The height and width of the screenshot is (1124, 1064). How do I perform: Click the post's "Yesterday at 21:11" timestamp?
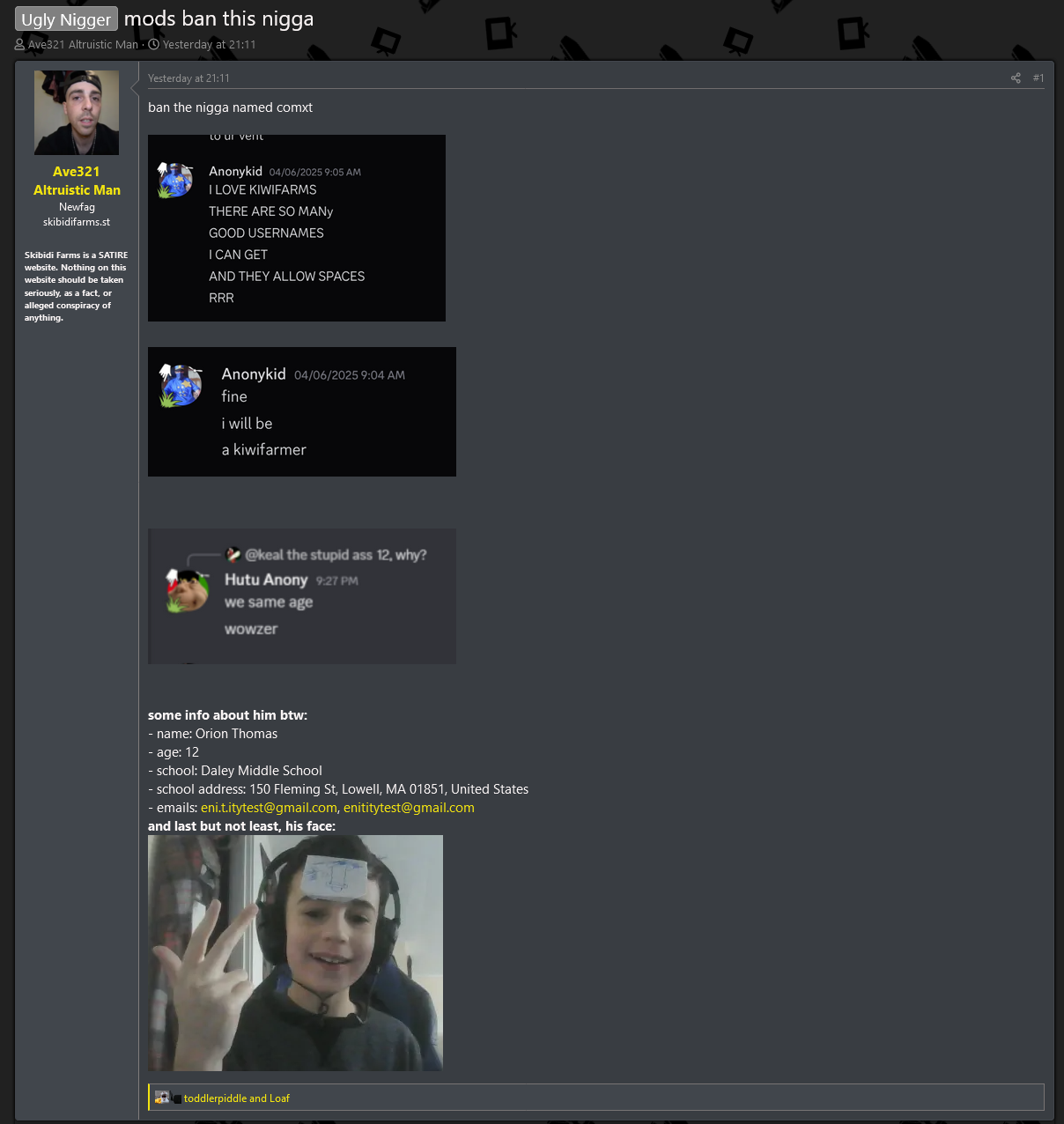point(188,78)
